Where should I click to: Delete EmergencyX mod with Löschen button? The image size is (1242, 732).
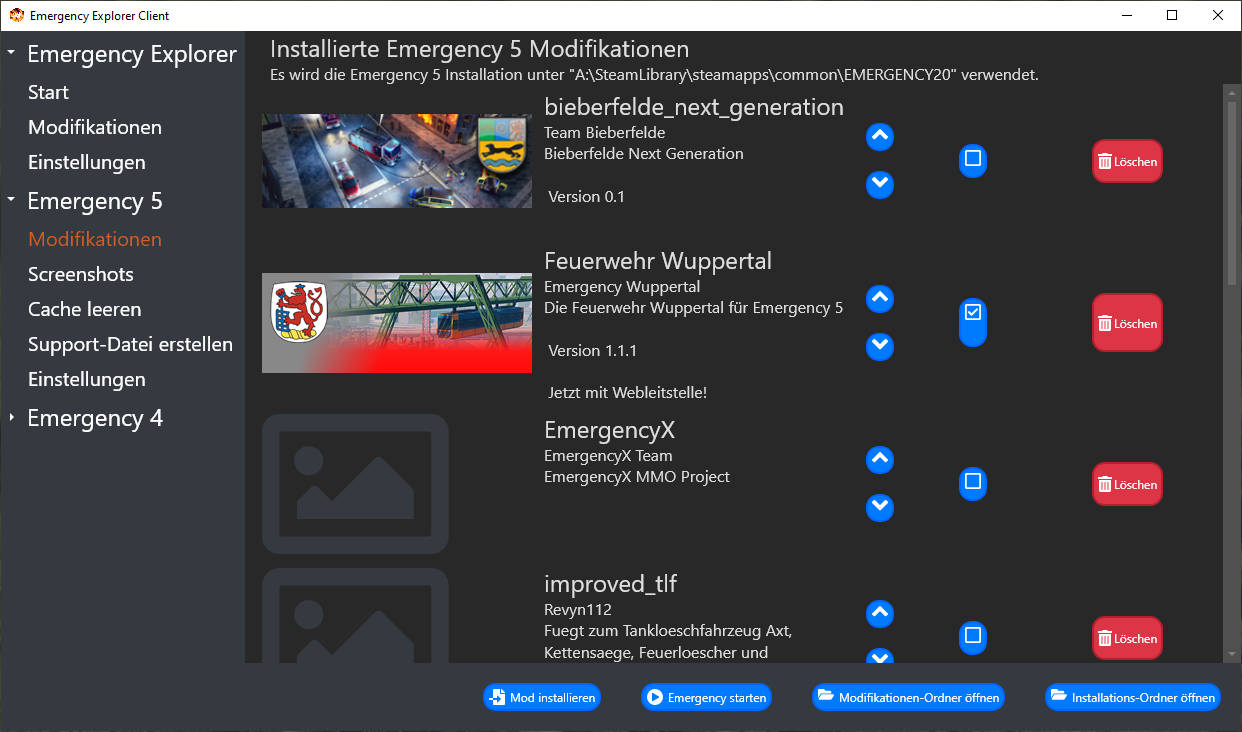point(1127,484)
